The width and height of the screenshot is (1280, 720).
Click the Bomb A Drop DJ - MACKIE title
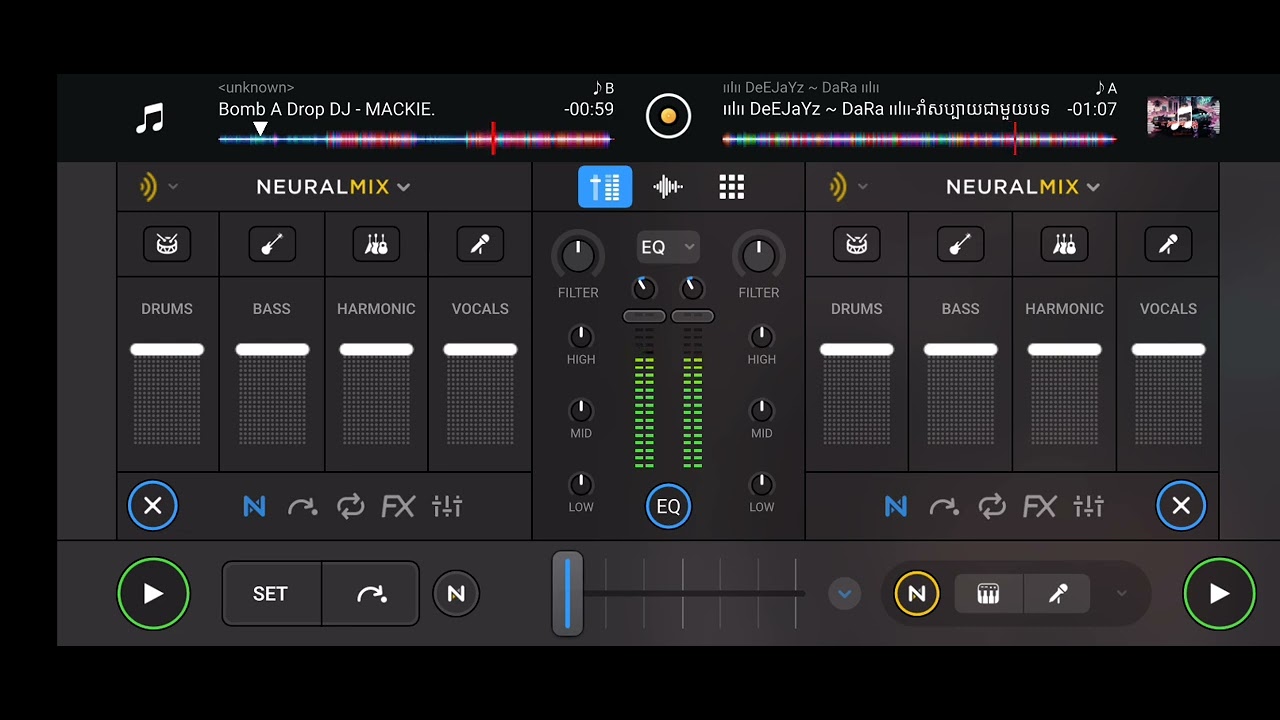(x=327, y=109)
